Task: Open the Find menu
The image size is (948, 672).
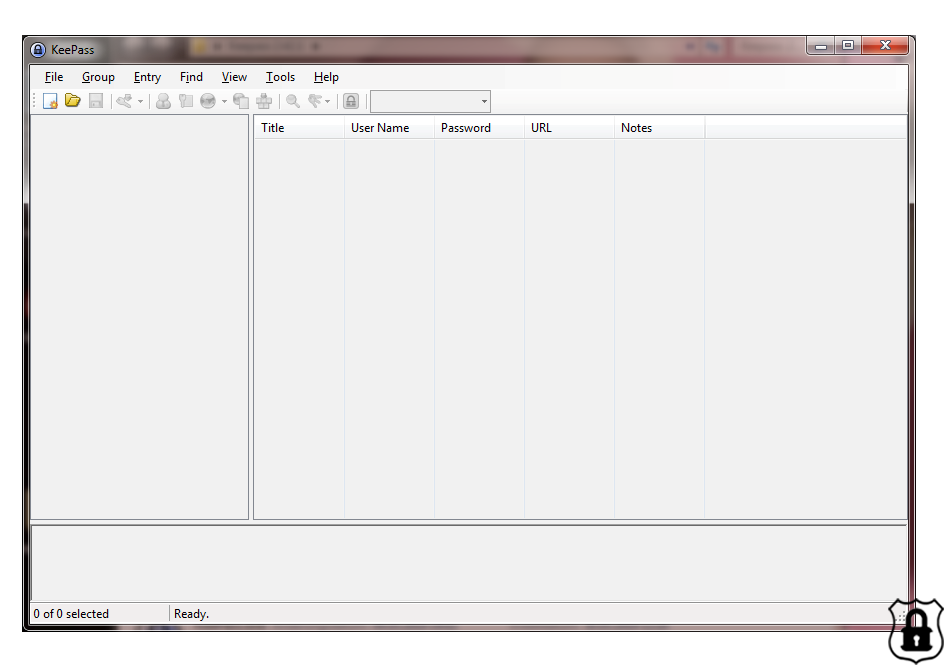Action: tap(191, 77)
